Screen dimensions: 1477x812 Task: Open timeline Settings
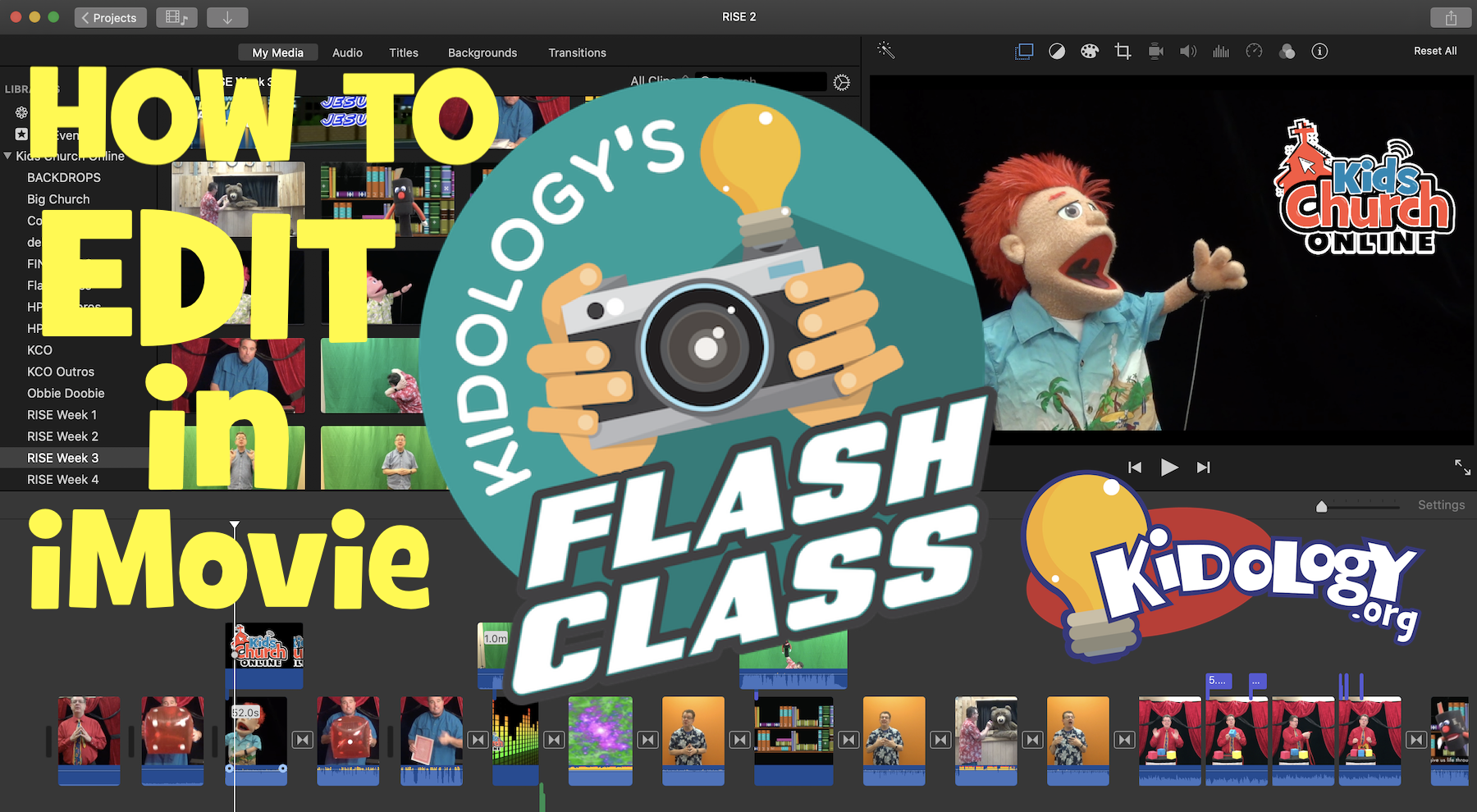[x=1441, y=505]
